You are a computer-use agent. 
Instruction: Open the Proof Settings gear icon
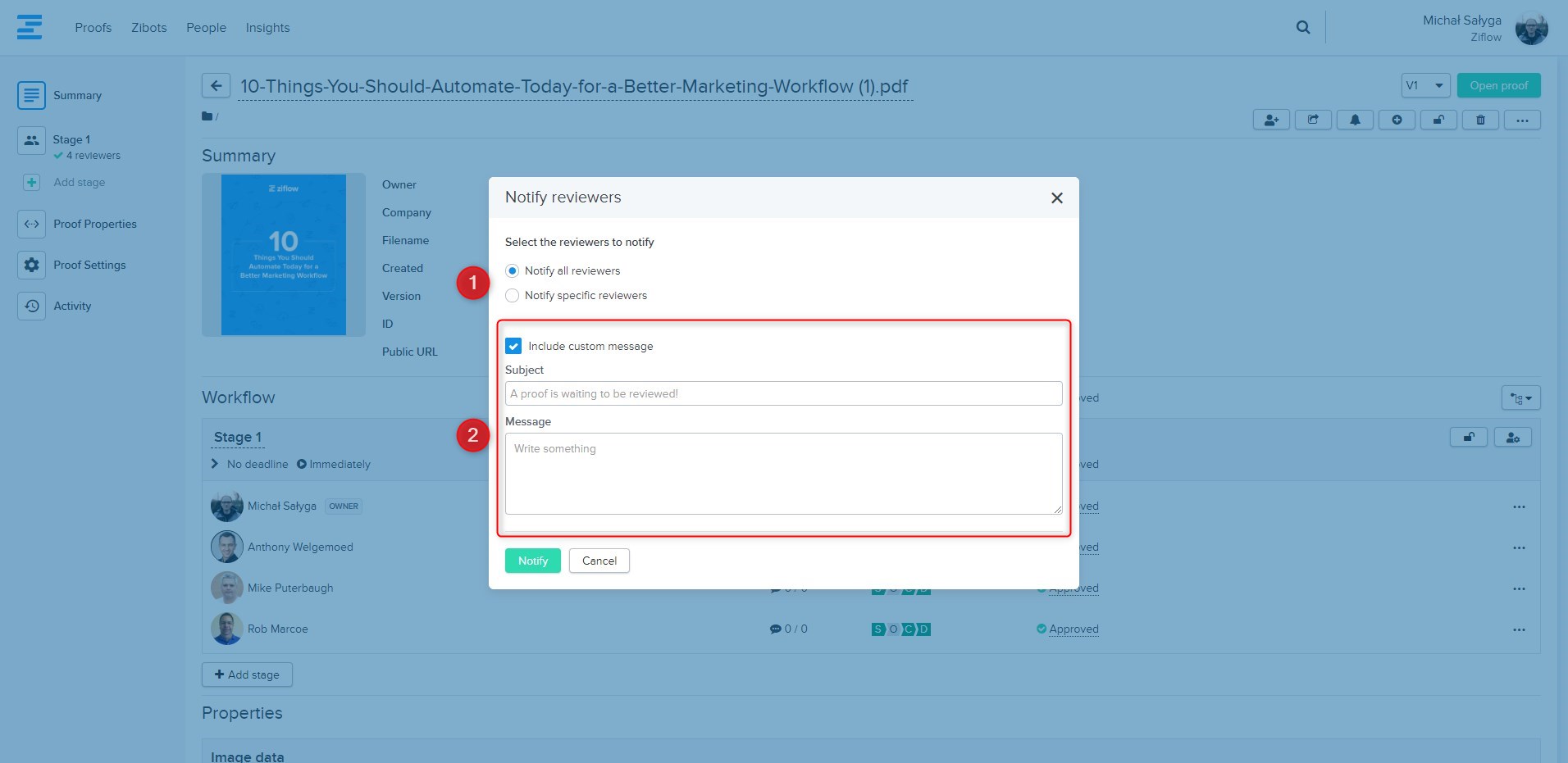[31, 265]
